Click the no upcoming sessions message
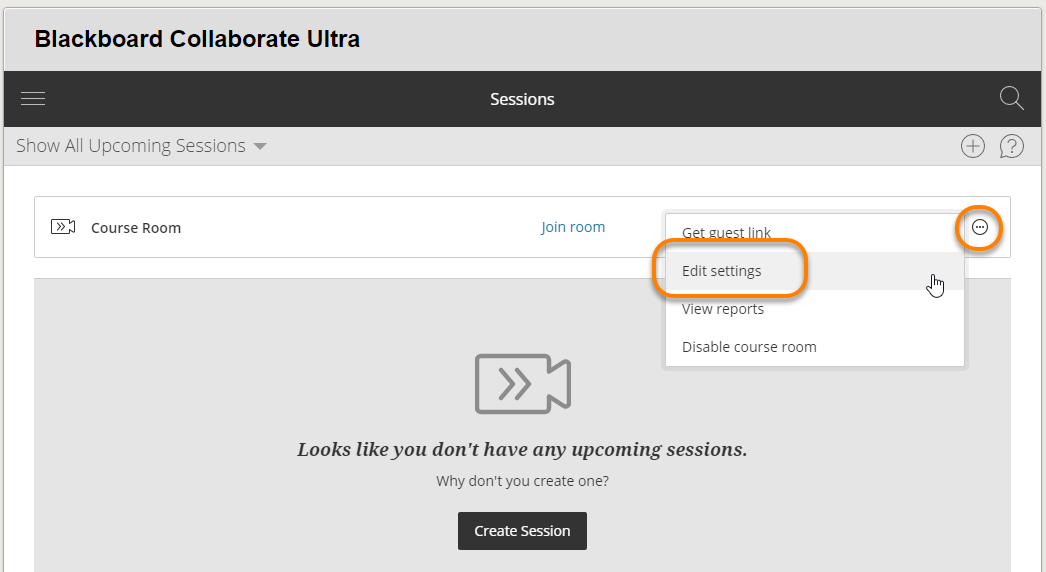Viewport: 1046px width, 572px height. (522, 449)
